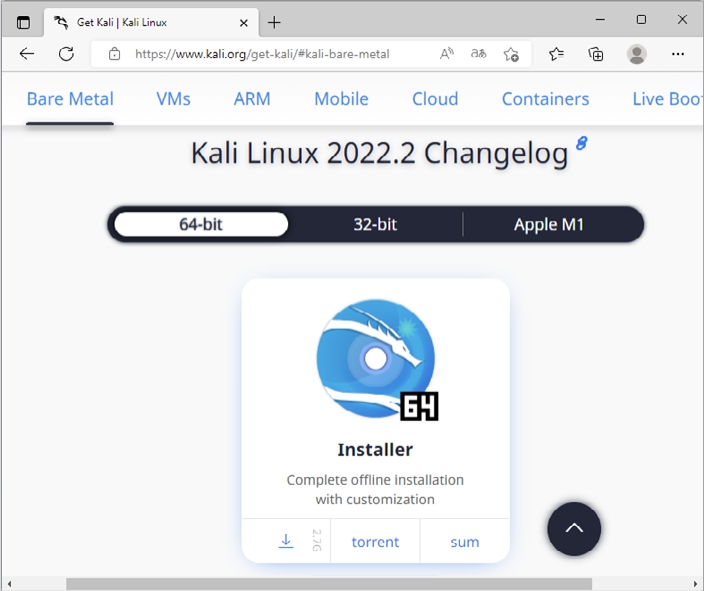This screenshot has width=704, height=591.
Task: Jump to top with the arrow button
Action: click(x=574, y=529)
